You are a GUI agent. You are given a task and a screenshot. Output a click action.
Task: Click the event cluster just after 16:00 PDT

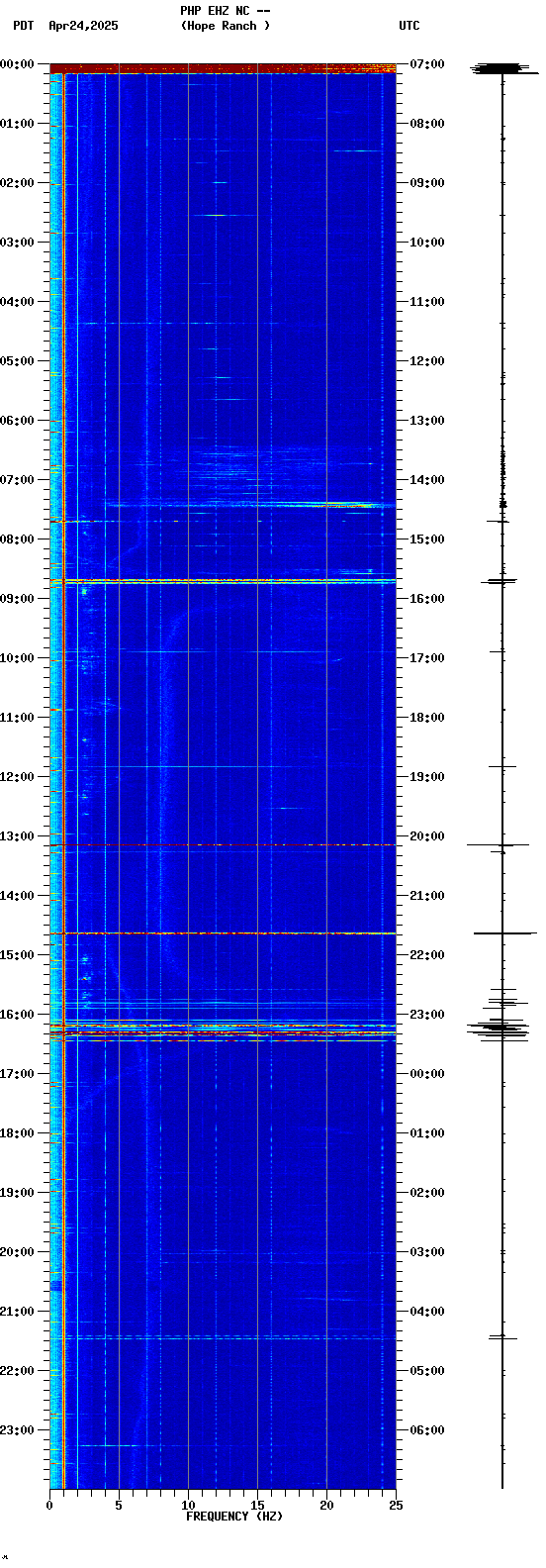tap(223, 1029)
